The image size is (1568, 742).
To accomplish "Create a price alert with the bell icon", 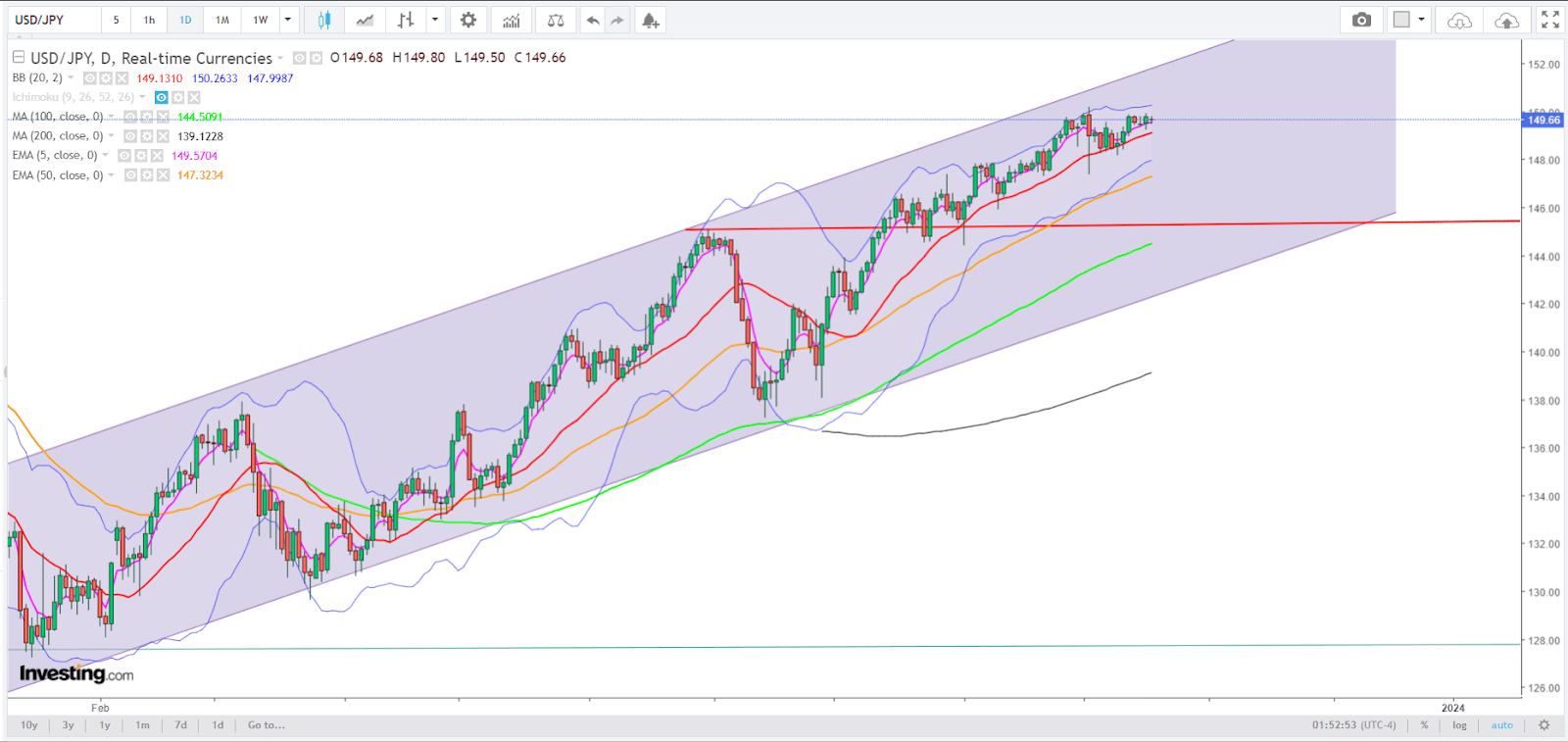I will click(x=650, y=20).
